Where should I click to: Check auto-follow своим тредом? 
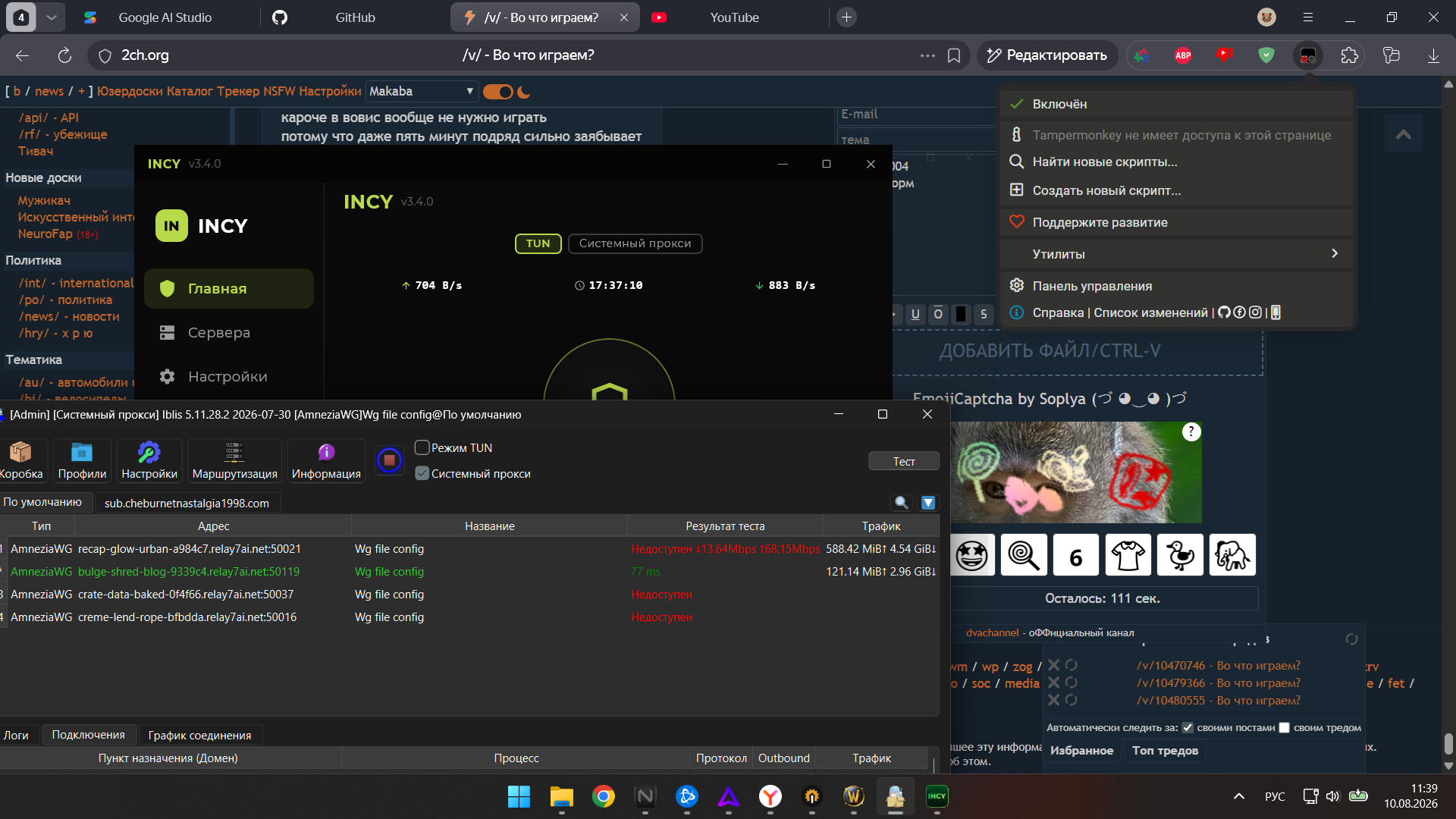[x=1284, y=728]
